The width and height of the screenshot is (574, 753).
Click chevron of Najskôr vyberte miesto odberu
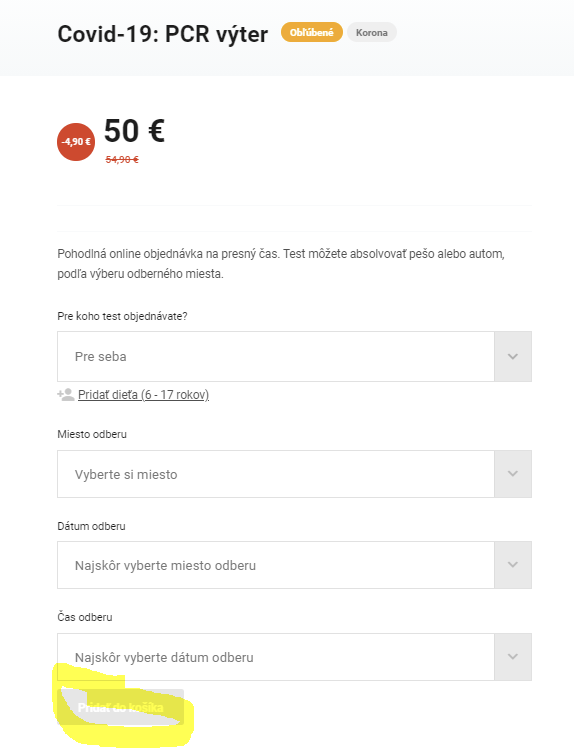point(513,565)
